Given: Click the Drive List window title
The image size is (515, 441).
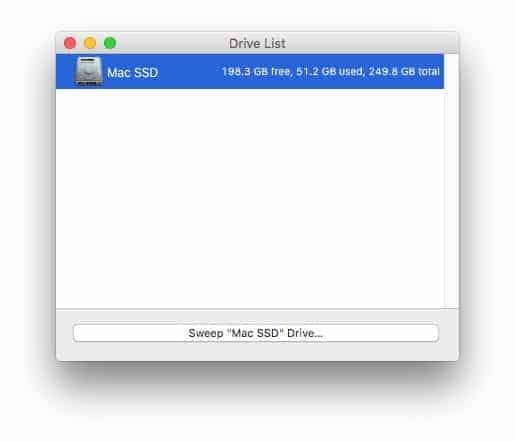Looking at the screenshot, I should click(x=257, y=43).
